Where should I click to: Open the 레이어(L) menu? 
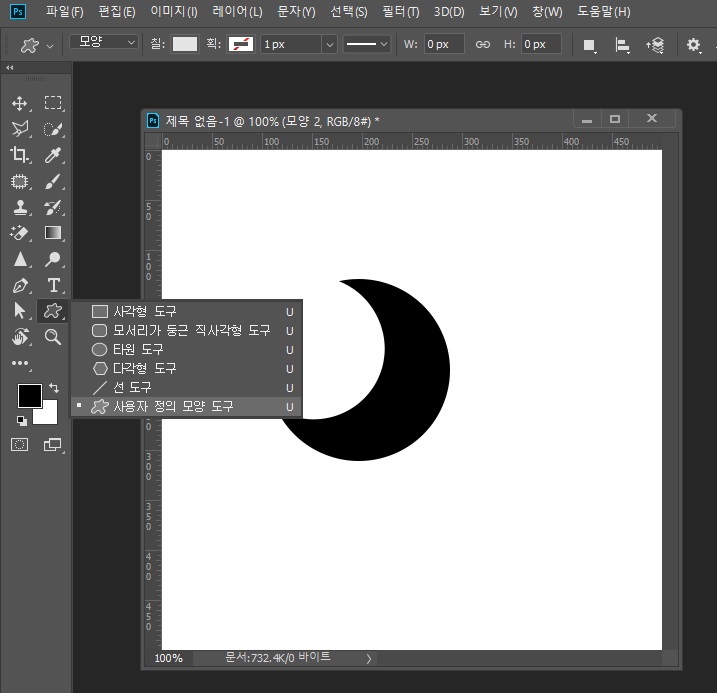point(237,11)
